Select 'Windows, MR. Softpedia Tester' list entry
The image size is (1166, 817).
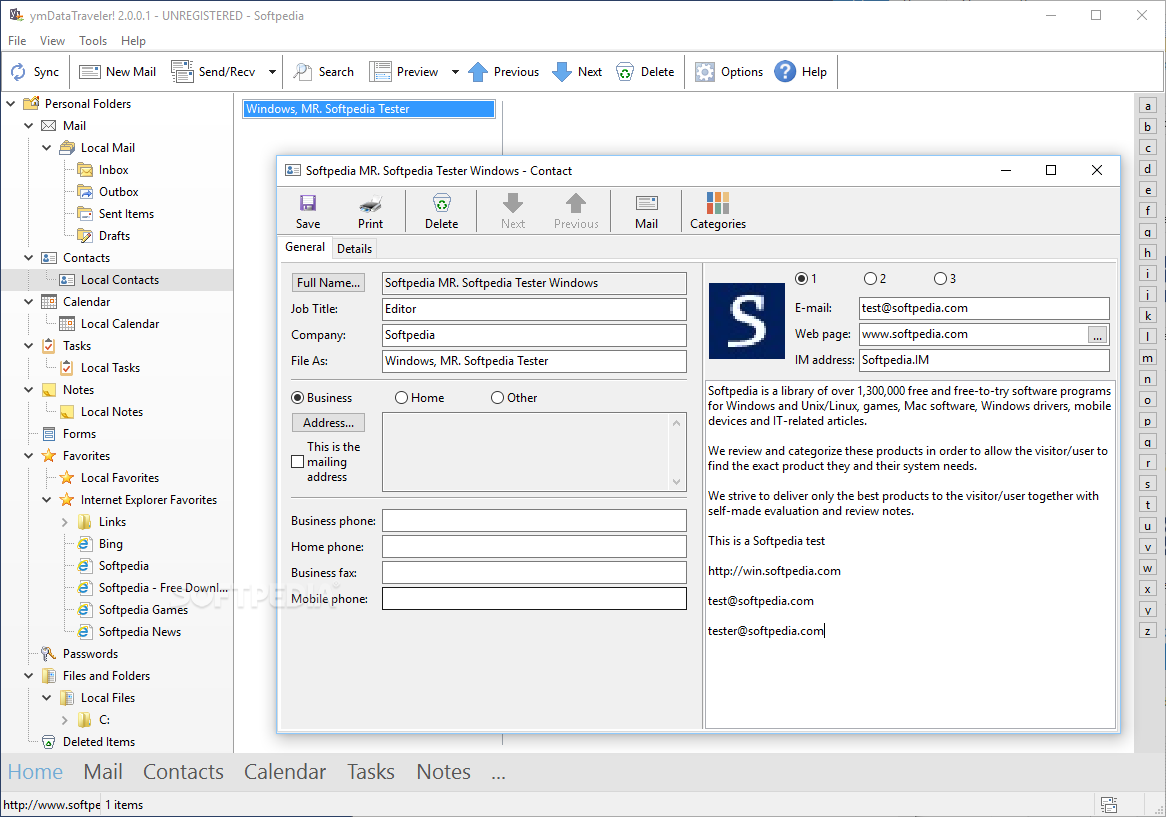pos(369,109)
